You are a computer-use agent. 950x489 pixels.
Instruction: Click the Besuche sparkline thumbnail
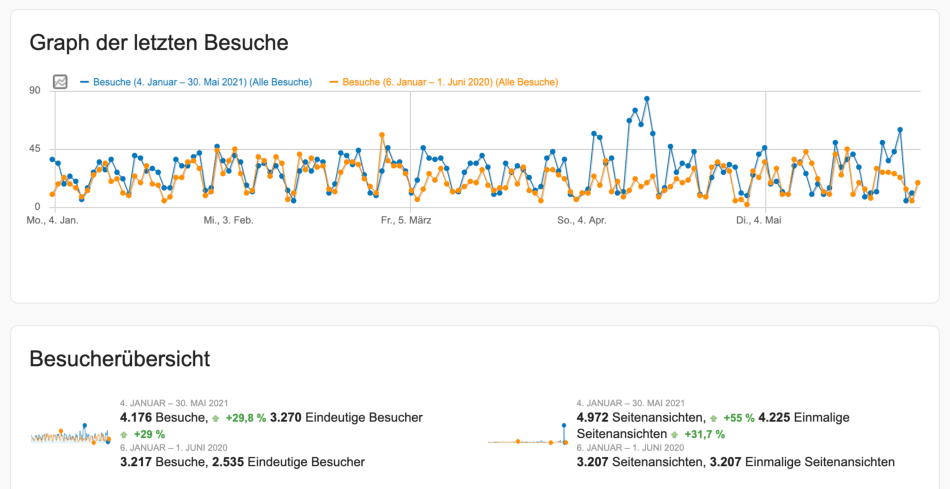[71, 435]
